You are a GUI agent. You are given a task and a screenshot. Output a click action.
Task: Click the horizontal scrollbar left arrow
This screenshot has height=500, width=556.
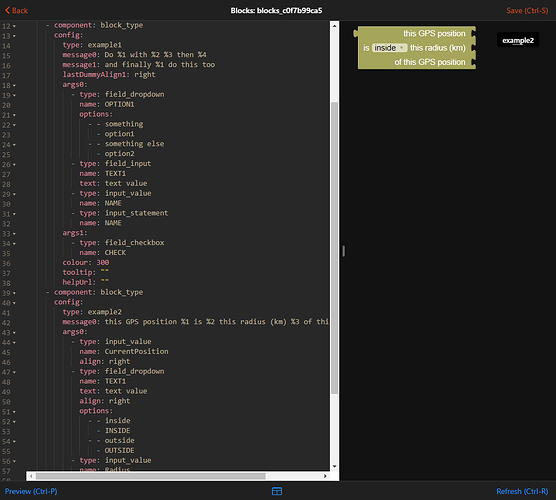tap(31, 476)
